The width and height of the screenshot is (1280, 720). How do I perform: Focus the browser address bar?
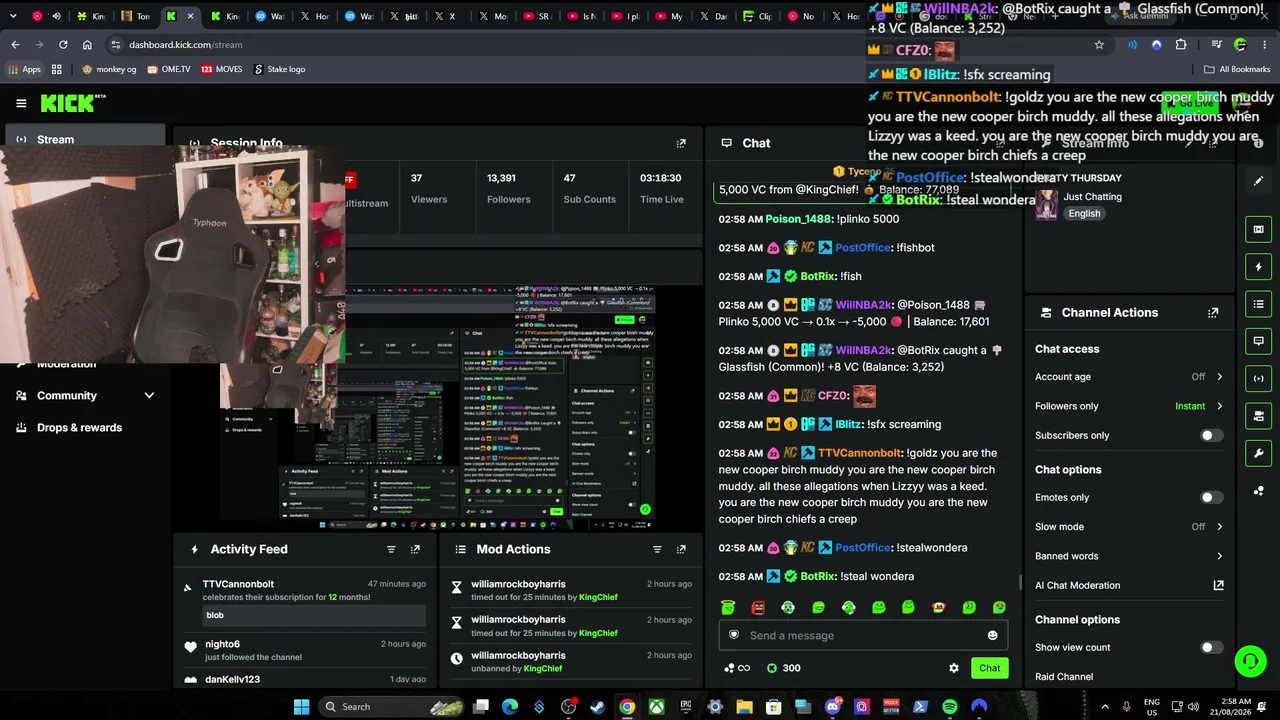pos(600,45)
